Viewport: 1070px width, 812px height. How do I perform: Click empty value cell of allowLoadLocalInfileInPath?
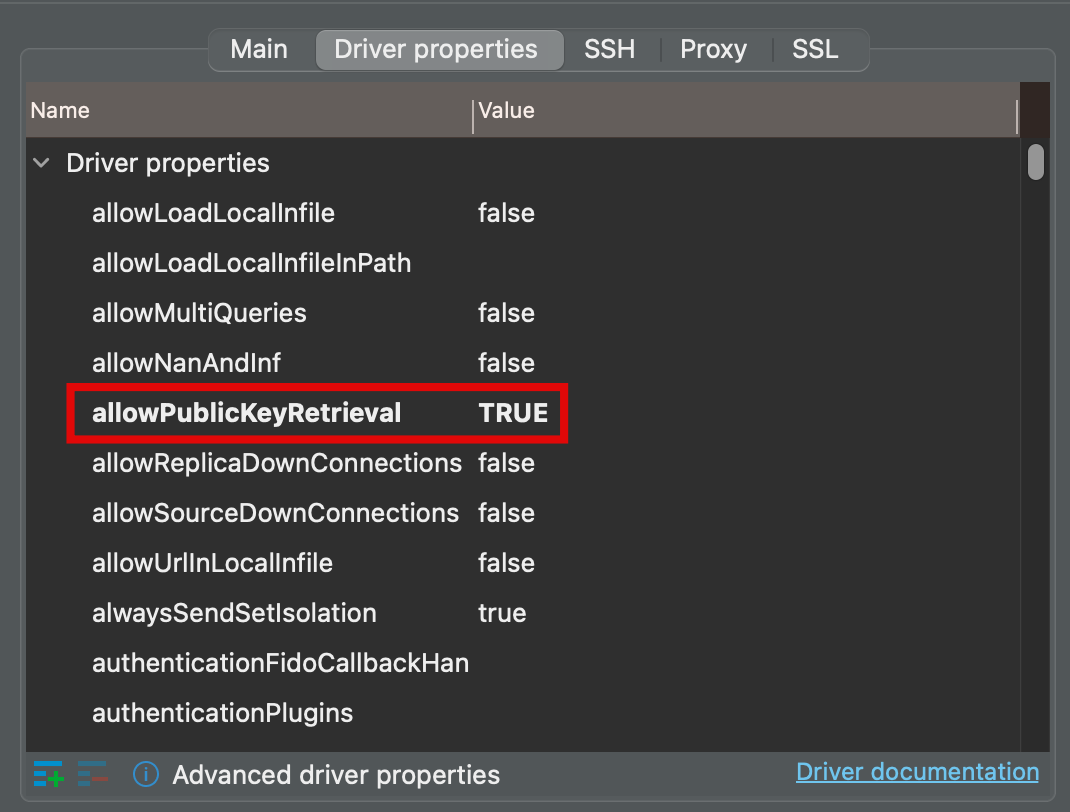point(747,263)
